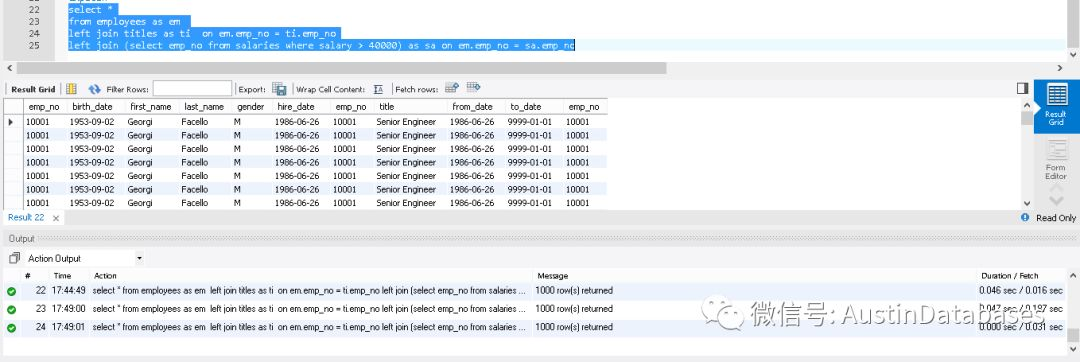Click the Read Only info icon
Screen dimensions: 1080x362
1025,217
